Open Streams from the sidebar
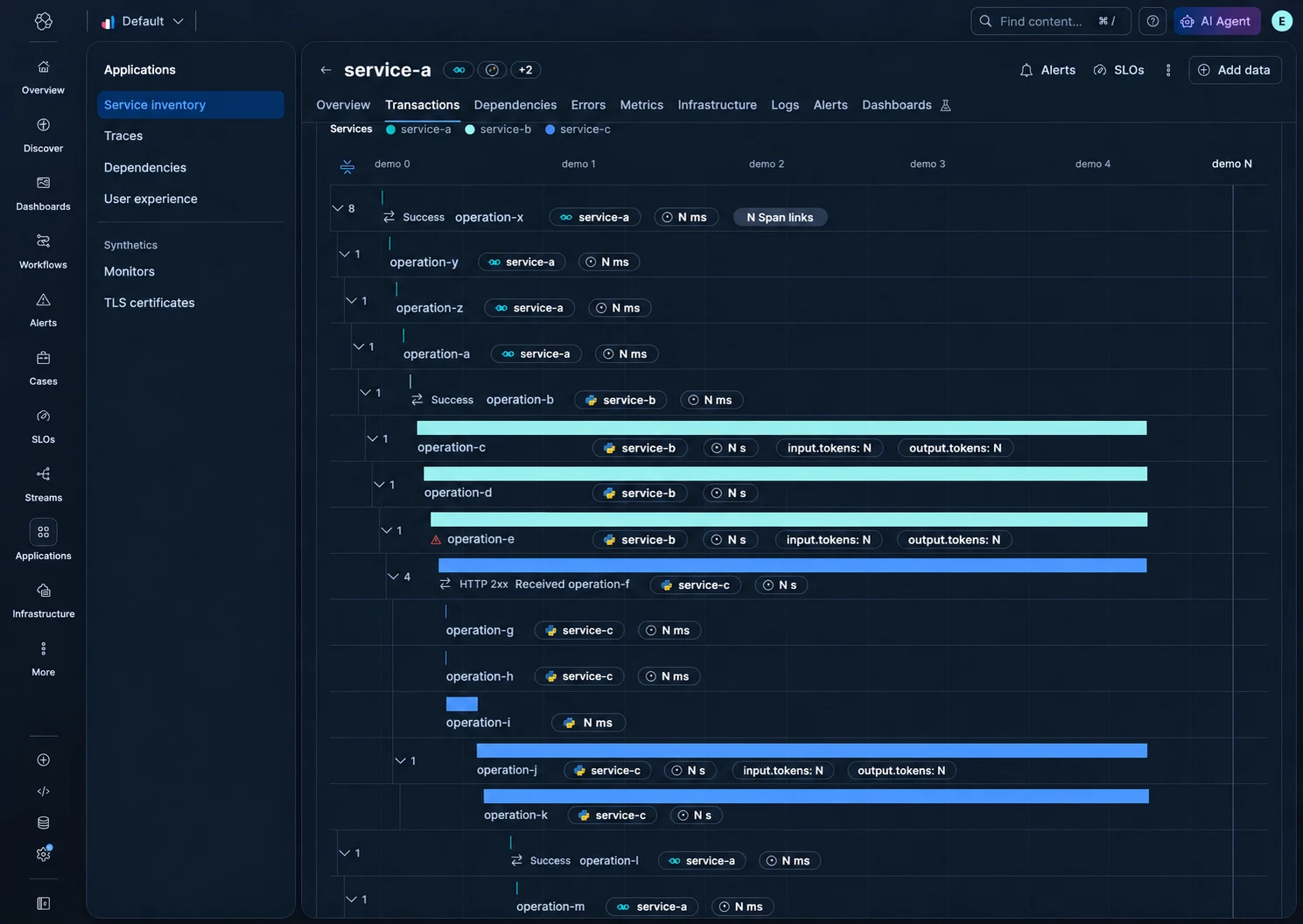 click(x=43, y=485)
